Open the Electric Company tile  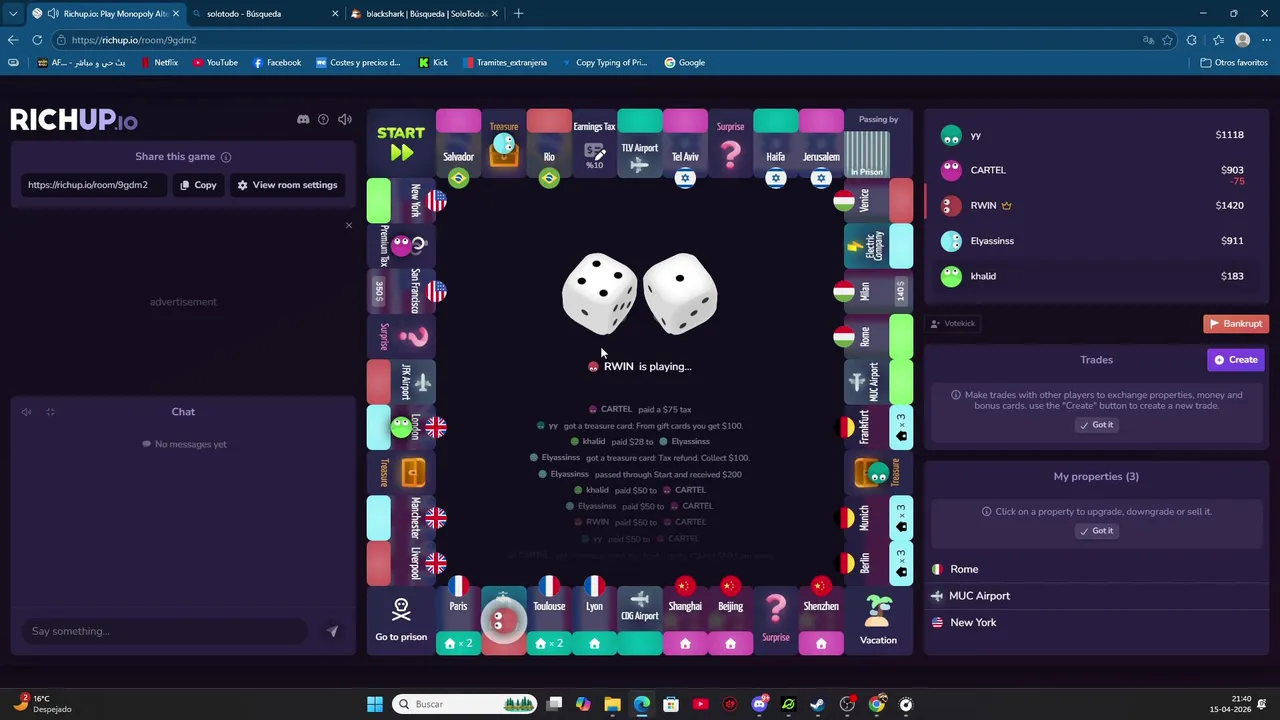878,246
